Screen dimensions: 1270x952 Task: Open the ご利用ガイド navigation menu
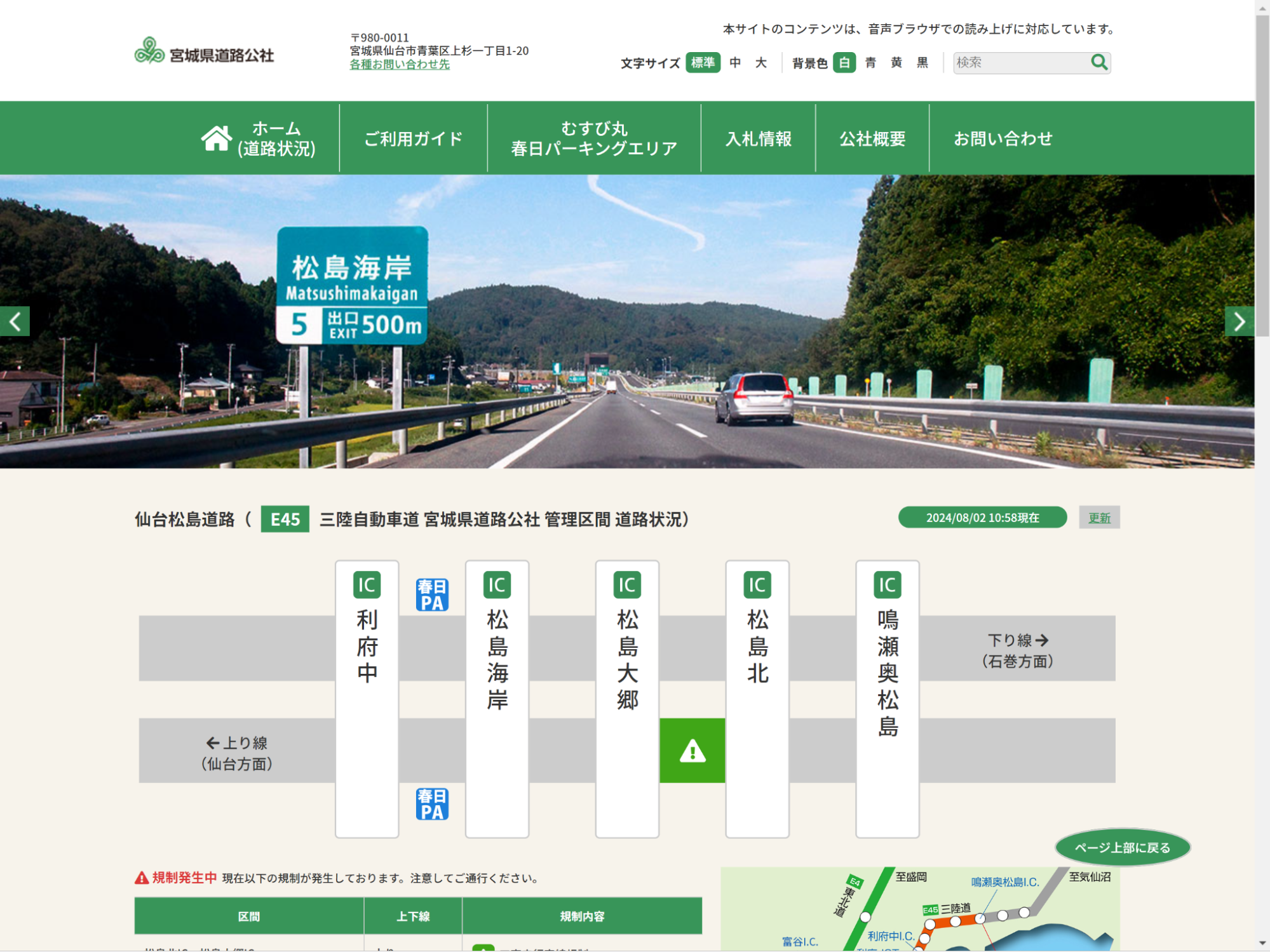(412, 137)
